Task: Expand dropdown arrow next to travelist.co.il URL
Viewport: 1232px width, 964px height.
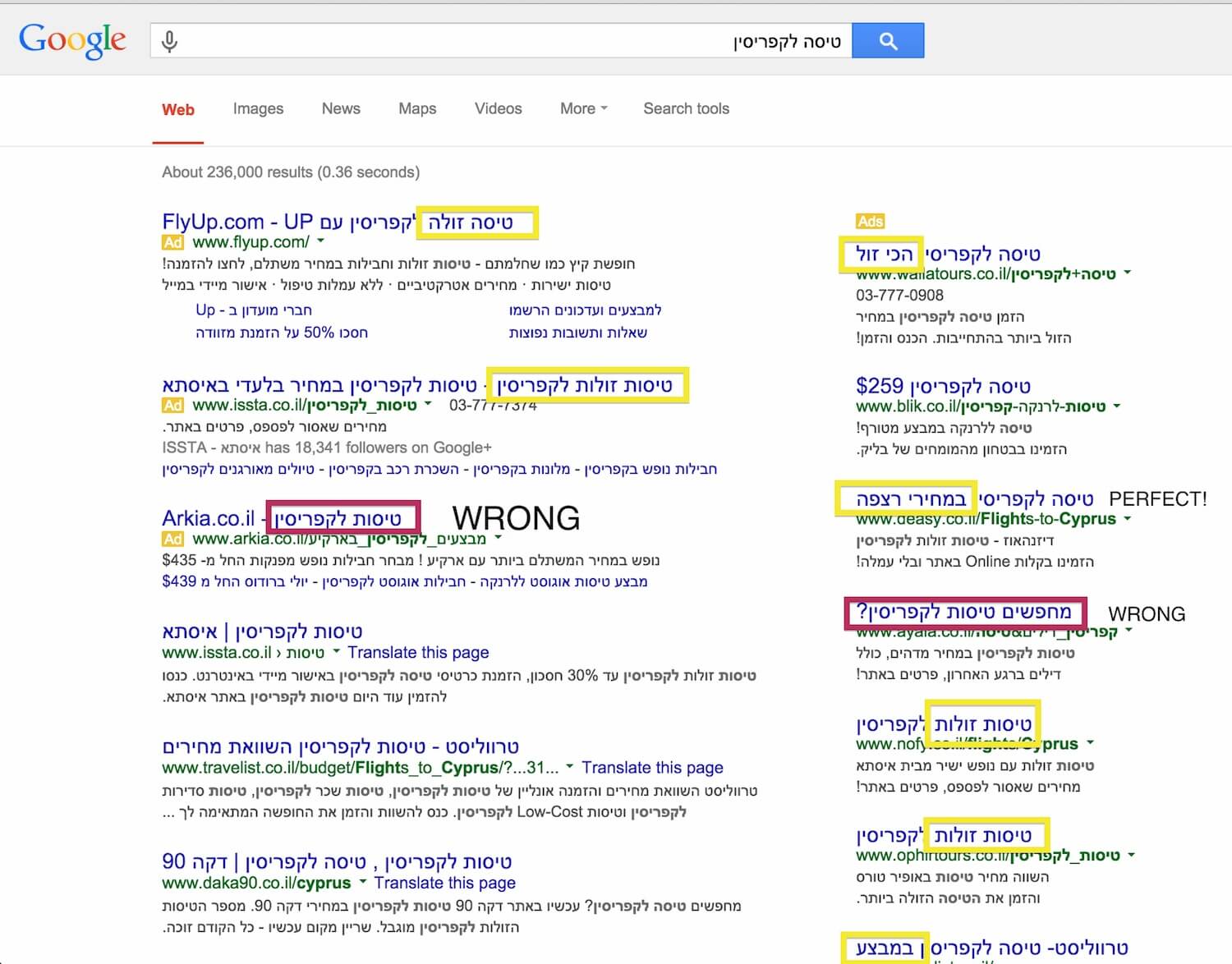Action: (569, 767)
